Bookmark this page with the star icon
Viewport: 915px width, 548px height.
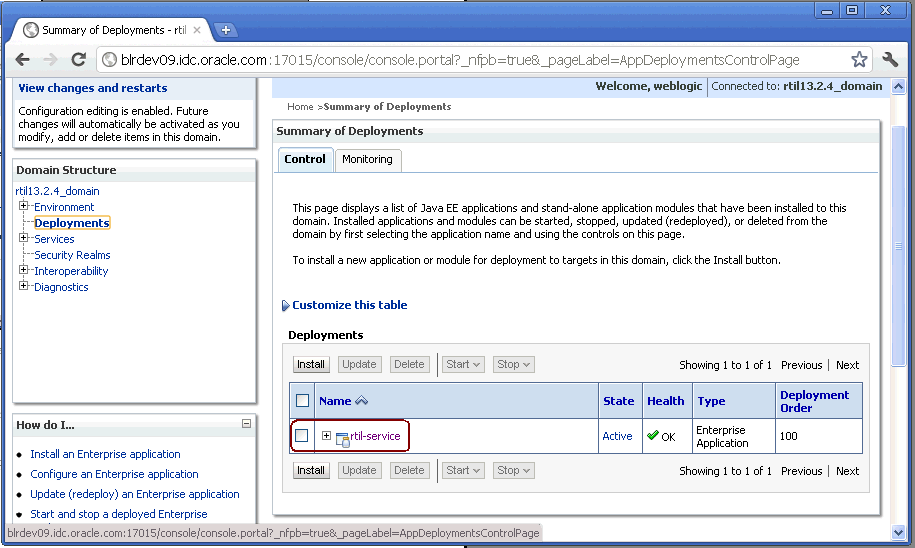coord(858,60)
